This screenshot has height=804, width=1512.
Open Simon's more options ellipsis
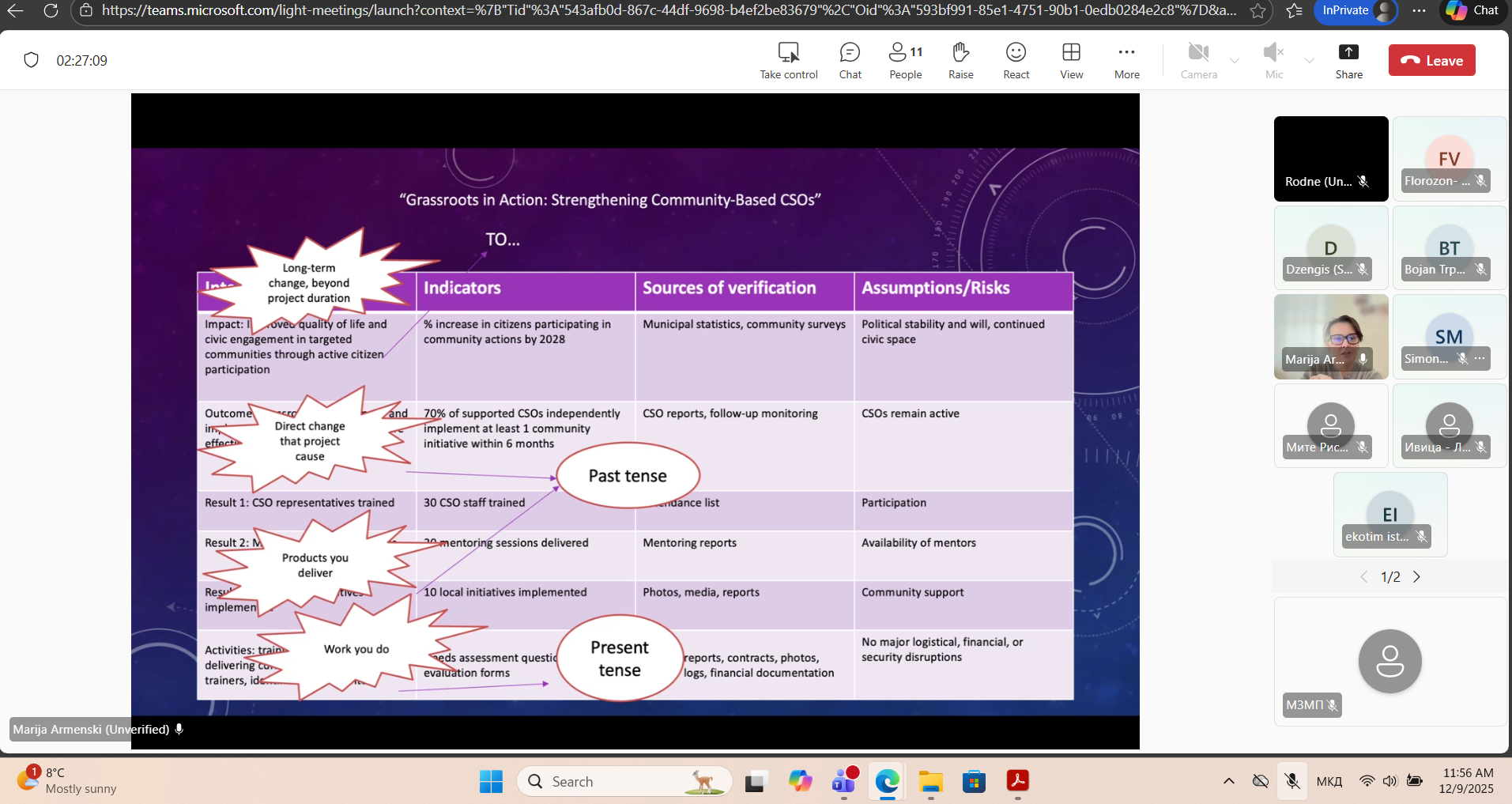(x=1480, y=358)
